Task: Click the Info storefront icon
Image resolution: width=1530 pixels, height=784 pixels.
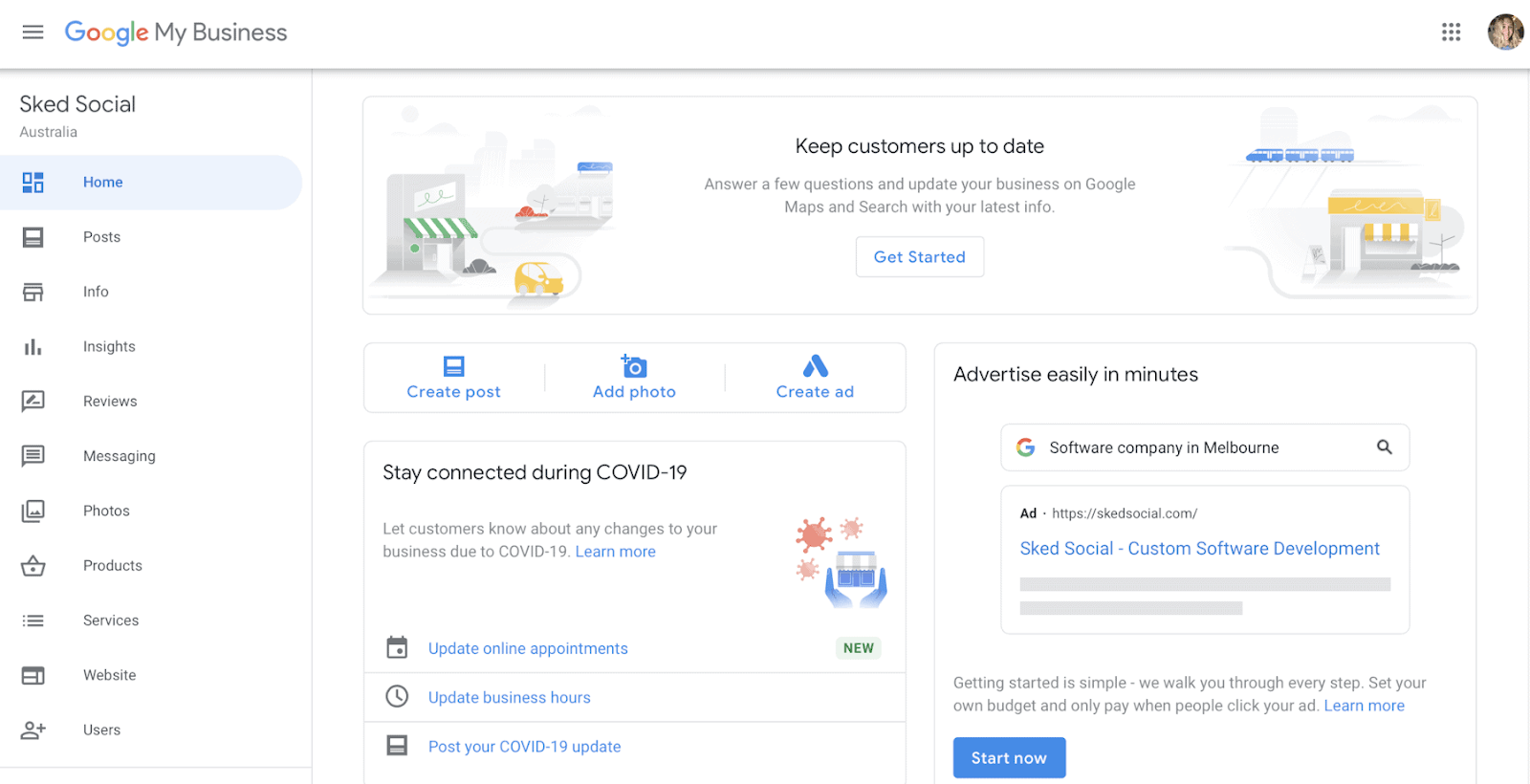Action: [33, 292]
